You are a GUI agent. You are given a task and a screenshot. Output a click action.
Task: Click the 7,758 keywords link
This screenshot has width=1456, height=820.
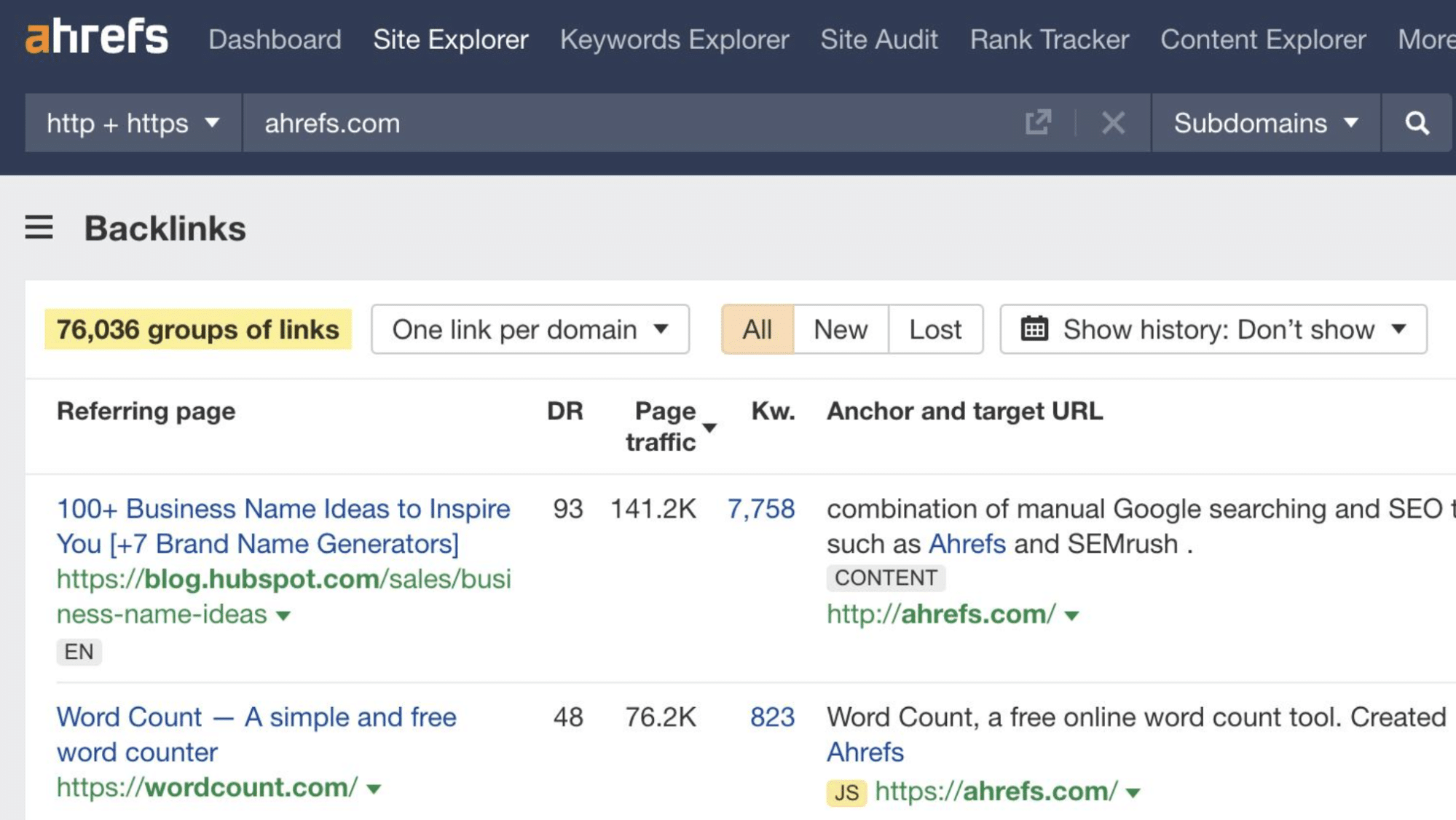(761, 508)
